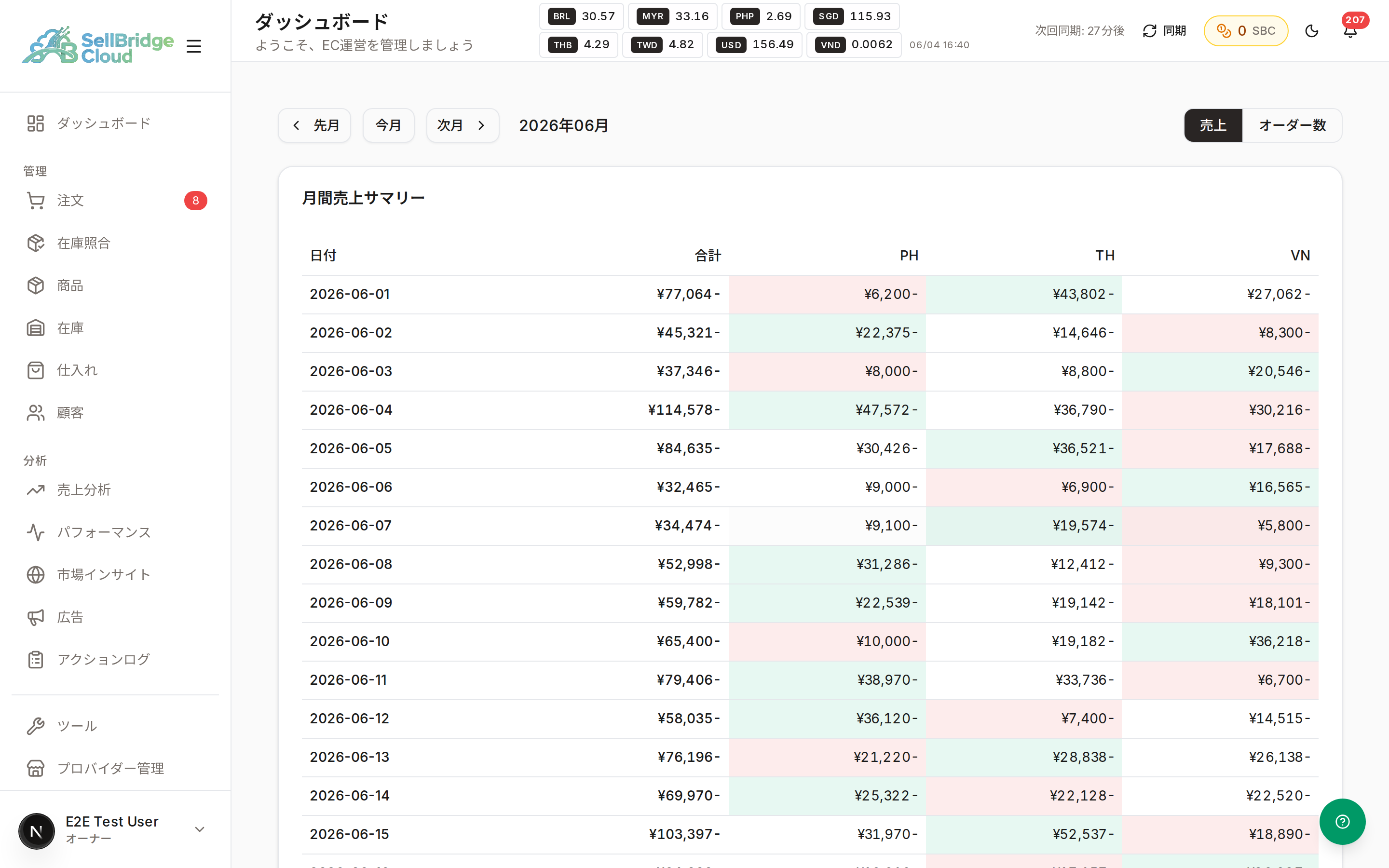Click the ツール wrench icon
The width and height of the screenshot is (1389, 868).
(36, 726)
